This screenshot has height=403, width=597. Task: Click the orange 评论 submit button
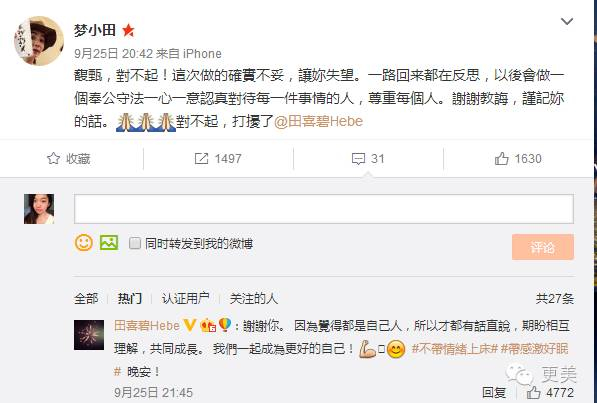[x=543, y=247]
